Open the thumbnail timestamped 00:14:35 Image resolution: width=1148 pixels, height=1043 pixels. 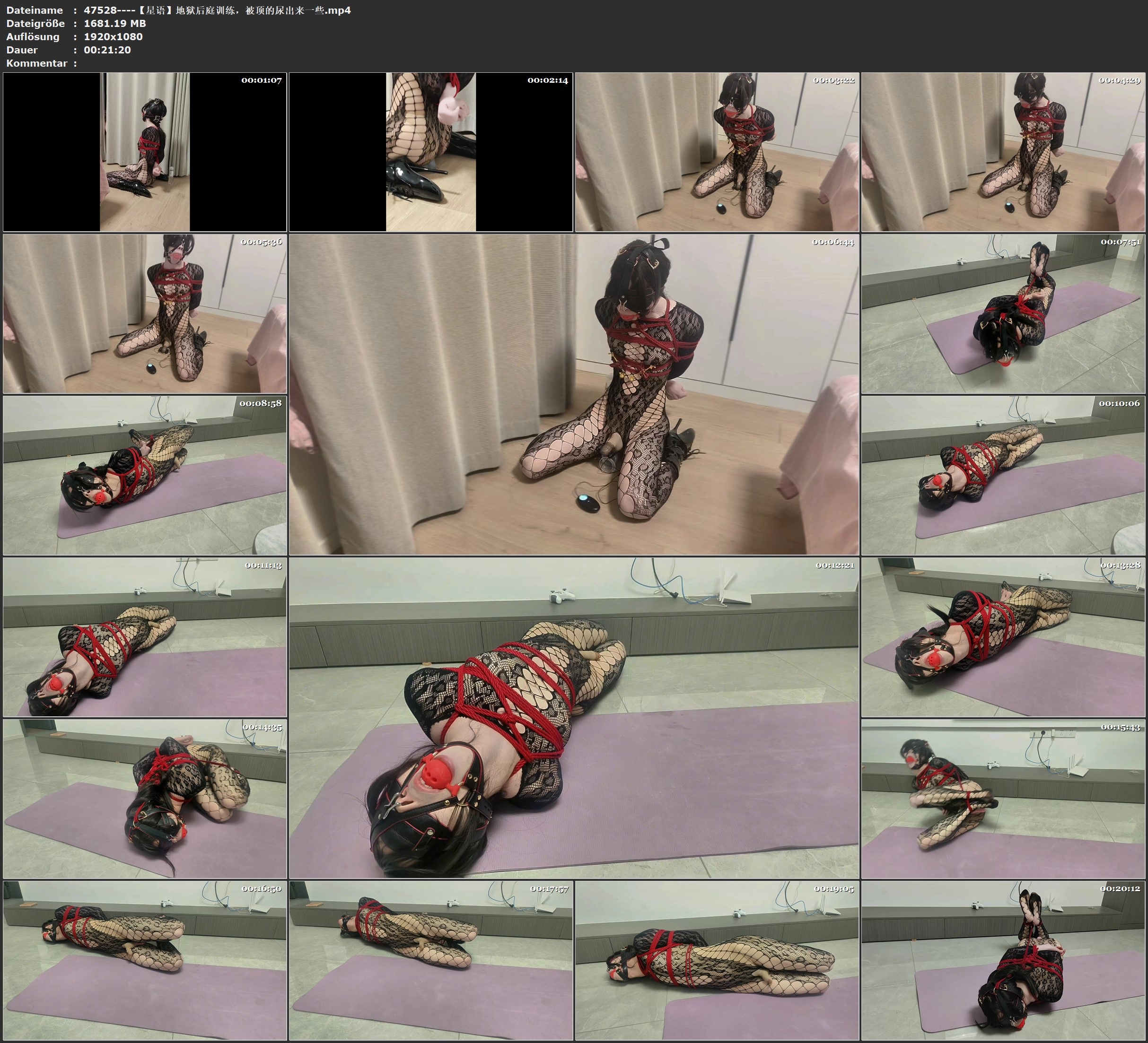click(x=145, y=798)
